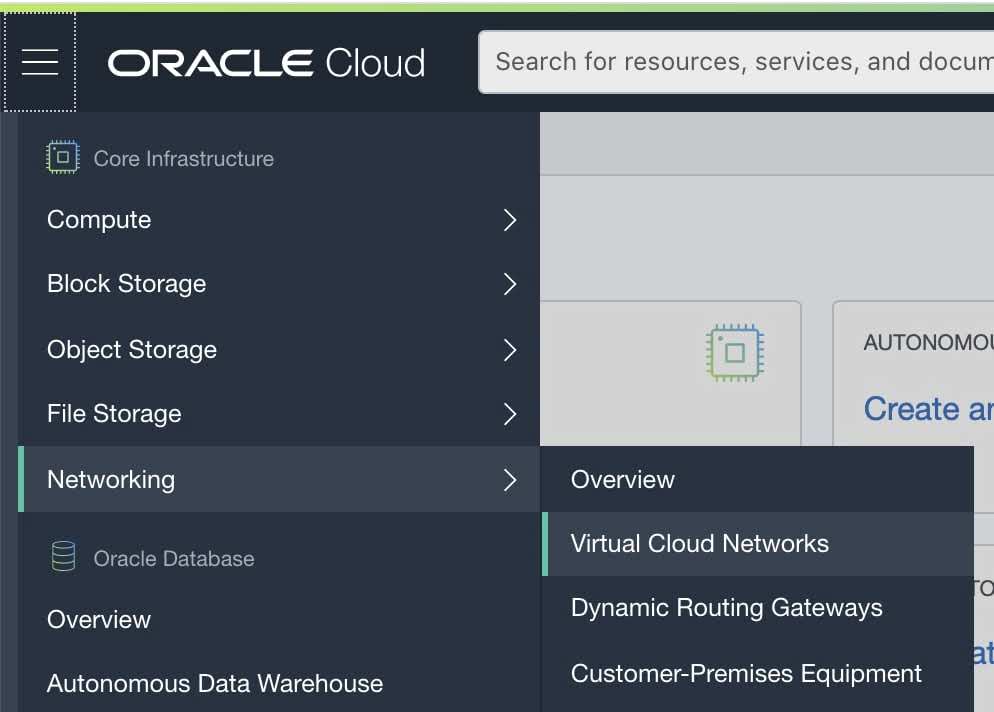Open the Block Storage menu item
Viewport: 994px width, 712px height.
point(279,284)
